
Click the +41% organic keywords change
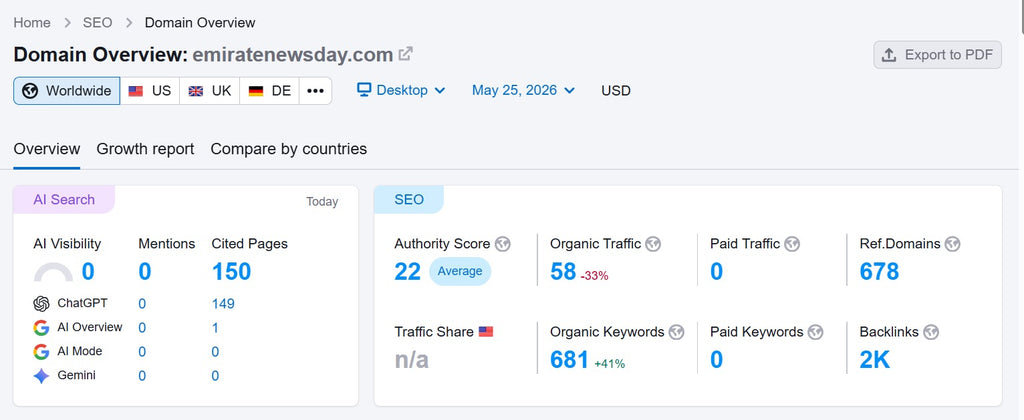609,364
